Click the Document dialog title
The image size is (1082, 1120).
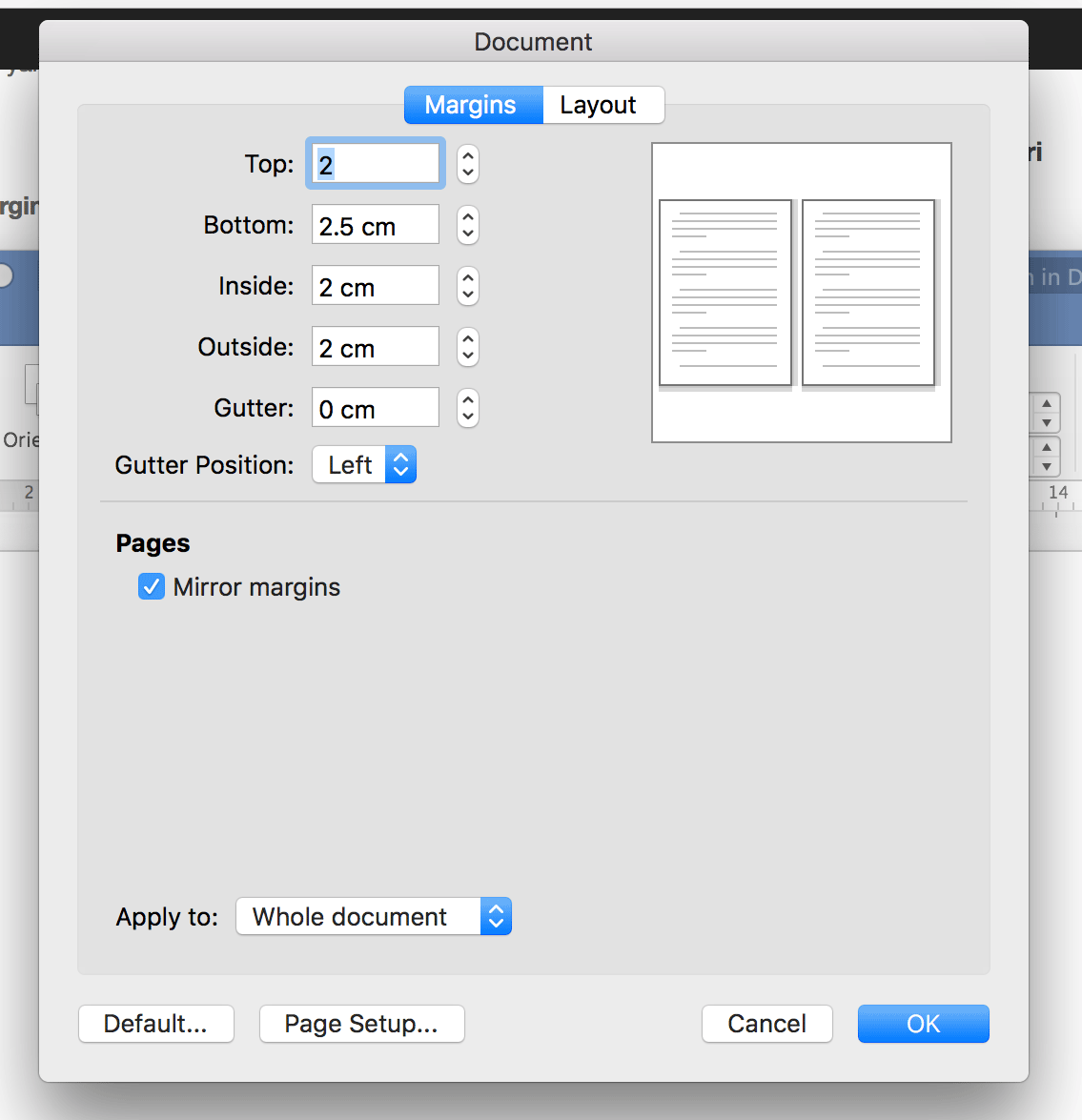tap(533, 42)
